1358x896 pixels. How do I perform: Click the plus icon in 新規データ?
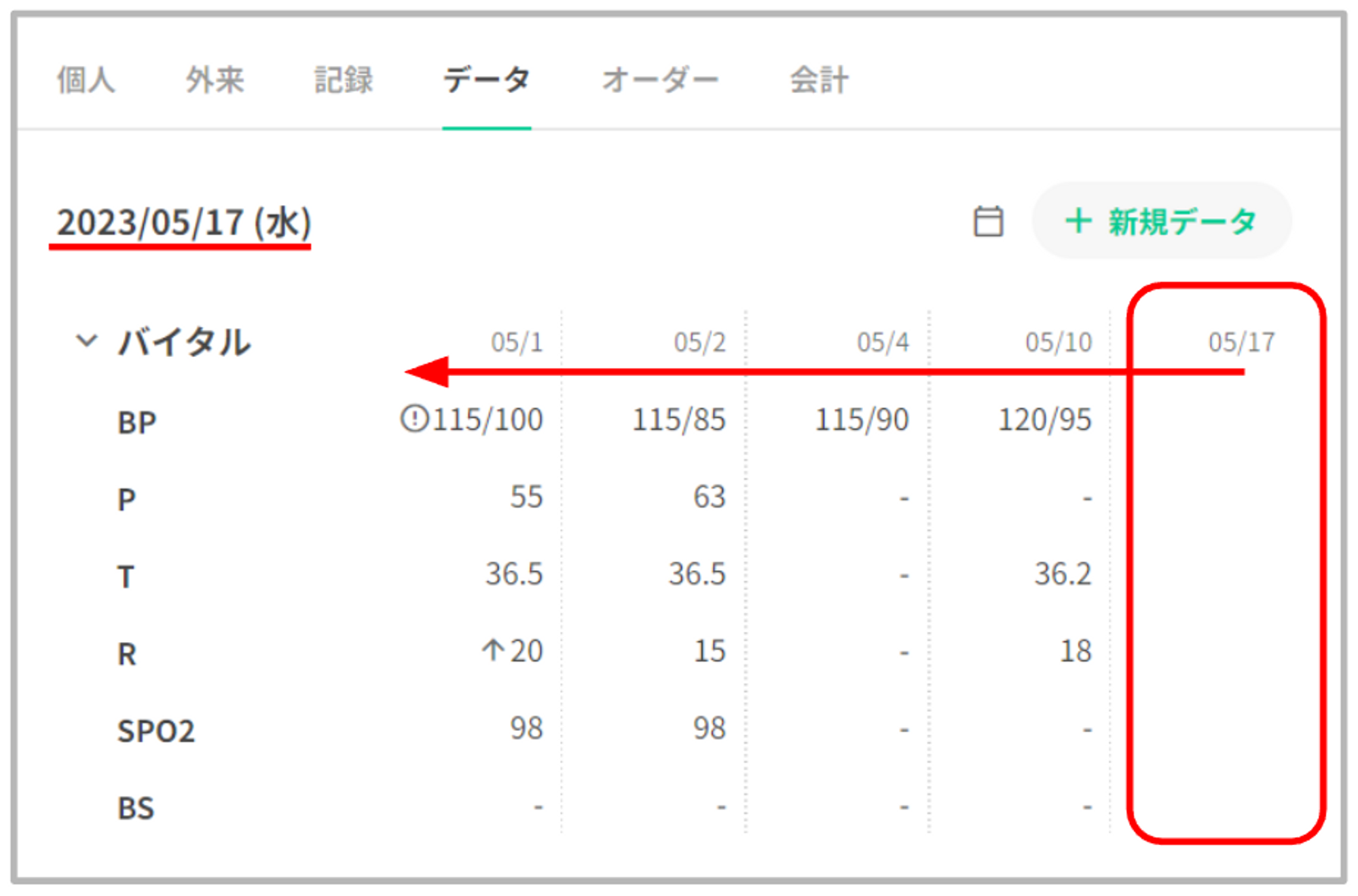point(1078,221)
